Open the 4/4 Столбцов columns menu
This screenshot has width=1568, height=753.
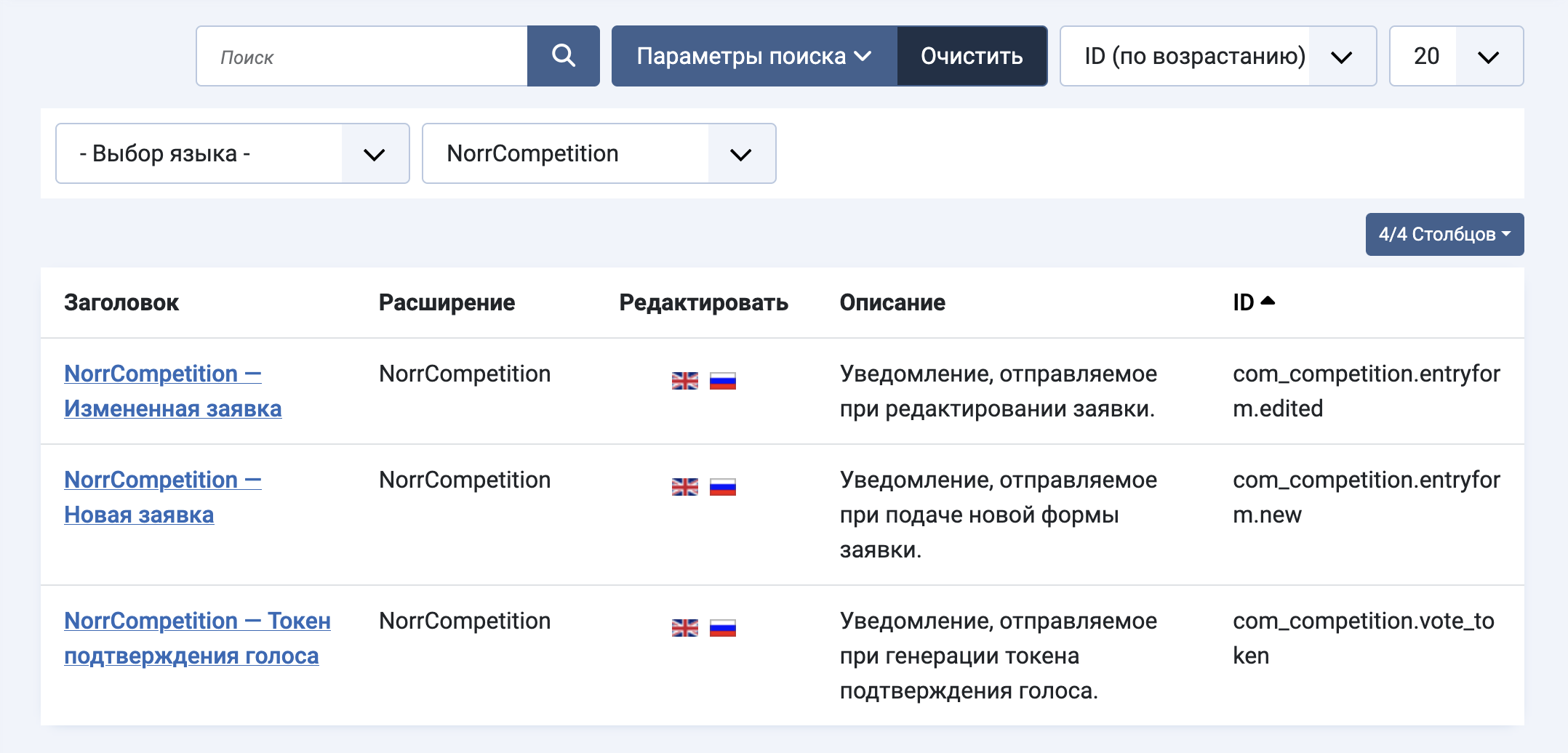(1444, 234)
